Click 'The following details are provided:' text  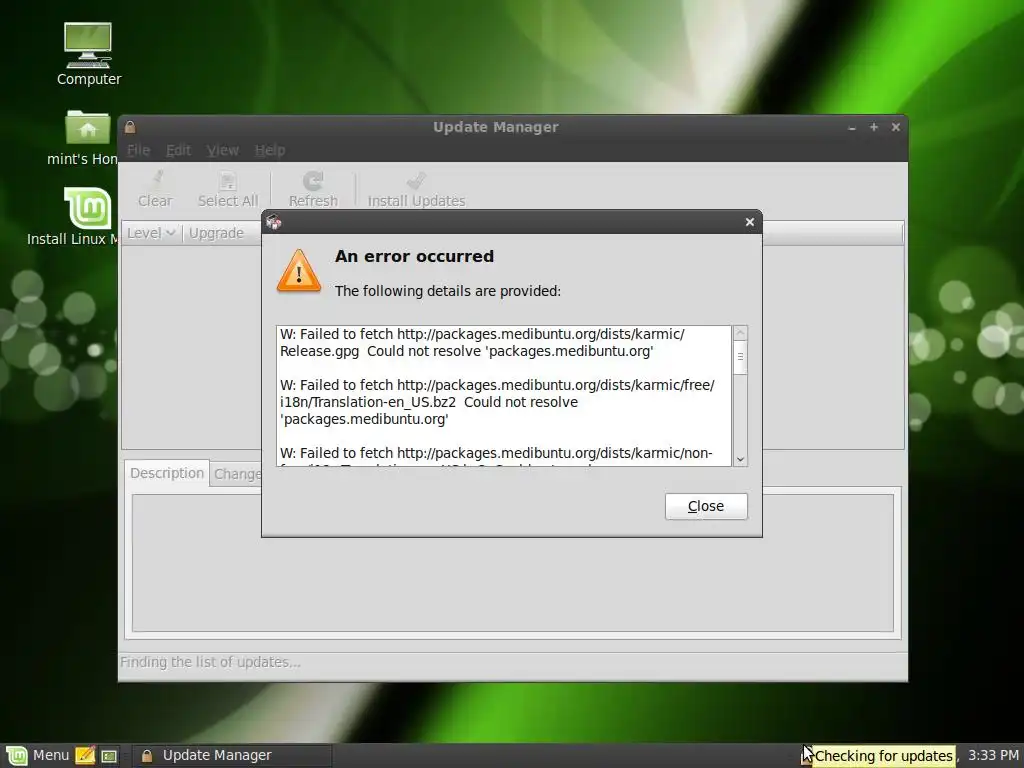[448, 291]
